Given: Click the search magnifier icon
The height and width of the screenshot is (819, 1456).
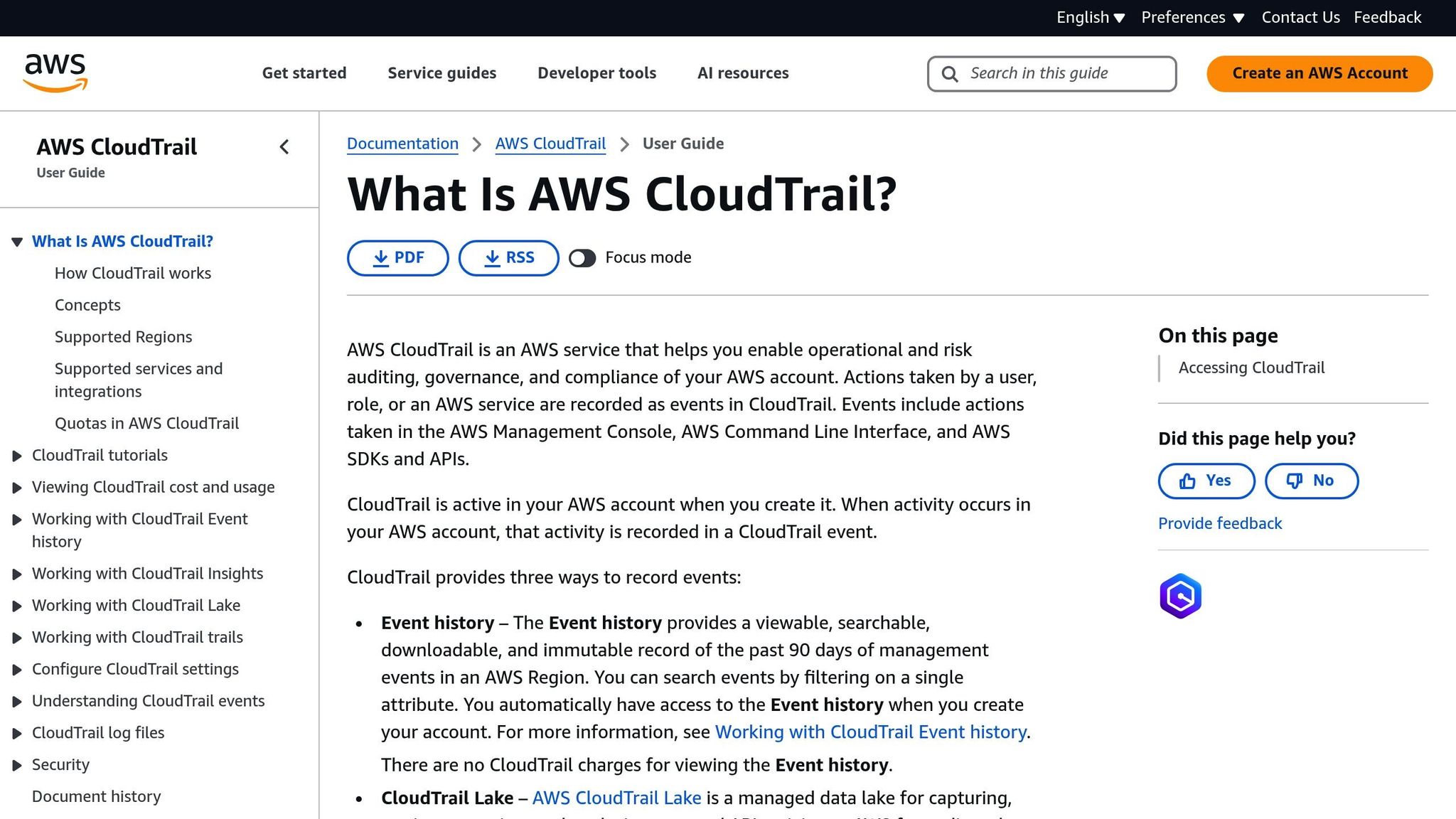Looking at the screenshot, I should [x=950, y=73].
